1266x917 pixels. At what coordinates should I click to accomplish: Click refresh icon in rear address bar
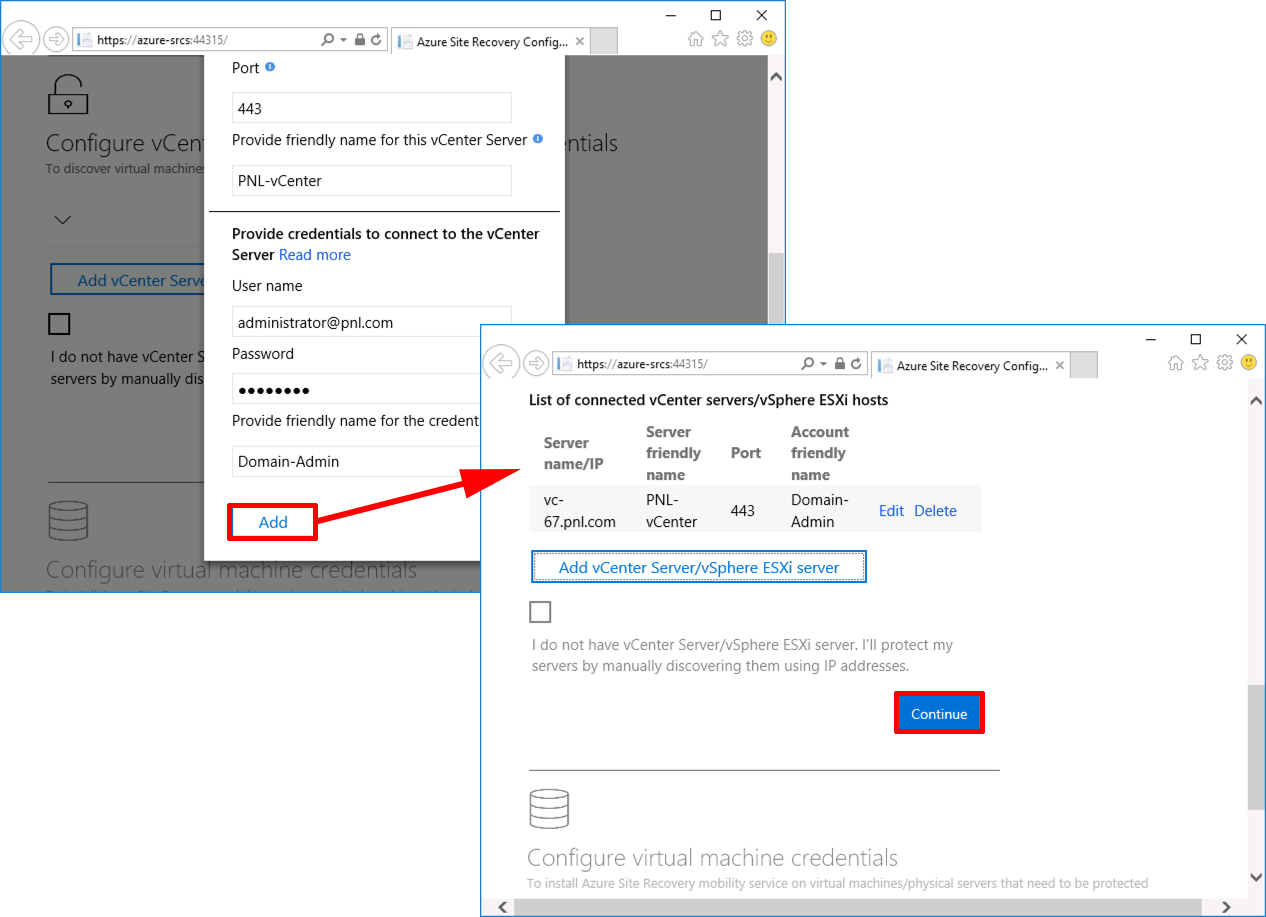click(376, 40)
